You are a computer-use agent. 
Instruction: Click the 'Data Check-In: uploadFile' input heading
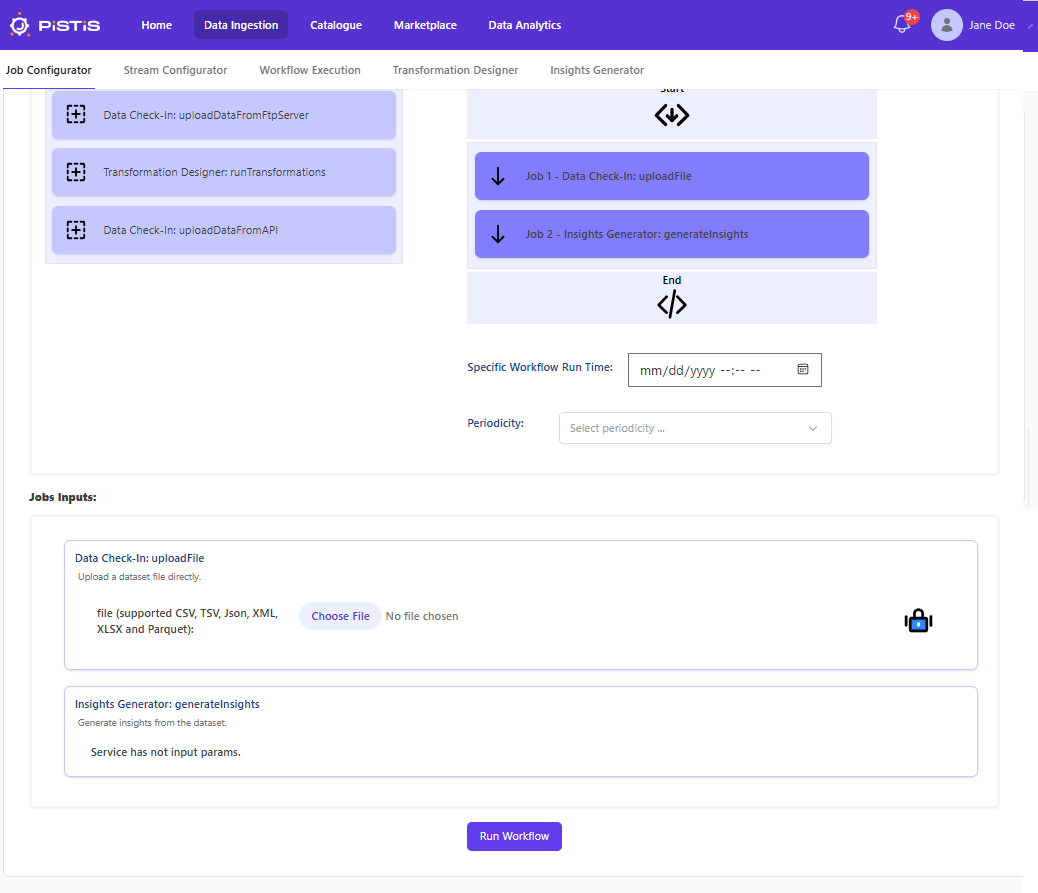coord(140,558)
